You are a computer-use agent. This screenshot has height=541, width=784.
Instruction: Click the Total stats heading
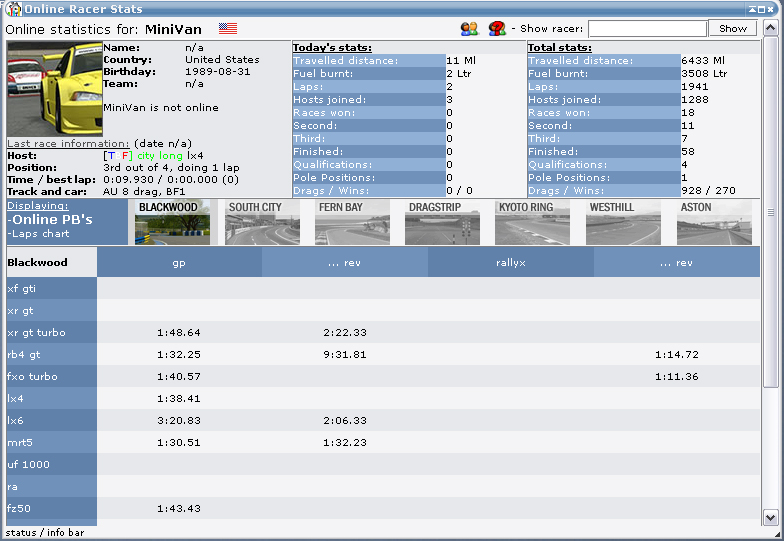tap(560, 48)
